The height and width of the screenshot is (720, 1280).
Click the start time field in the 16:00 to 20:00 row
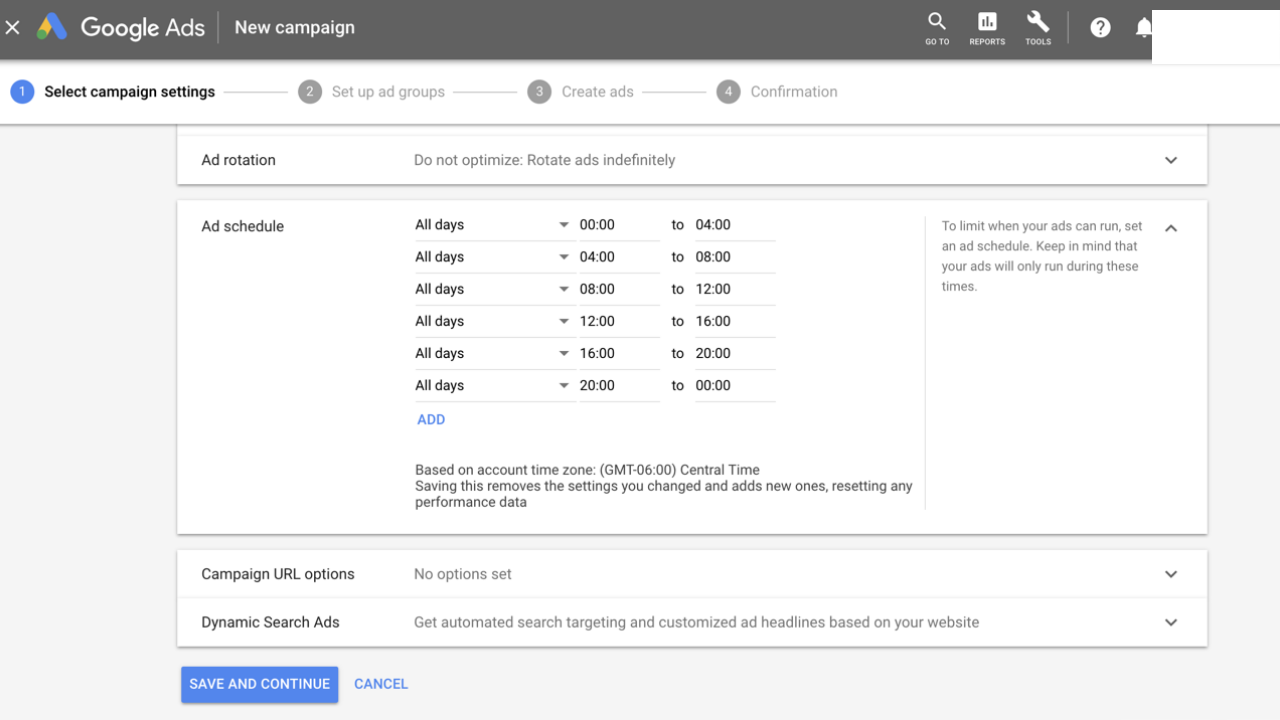[619, 353]
